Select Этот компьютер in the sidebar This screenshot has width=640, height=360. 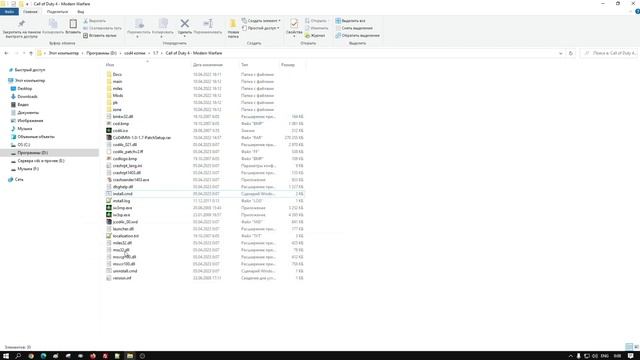click(x=30, y=81)
